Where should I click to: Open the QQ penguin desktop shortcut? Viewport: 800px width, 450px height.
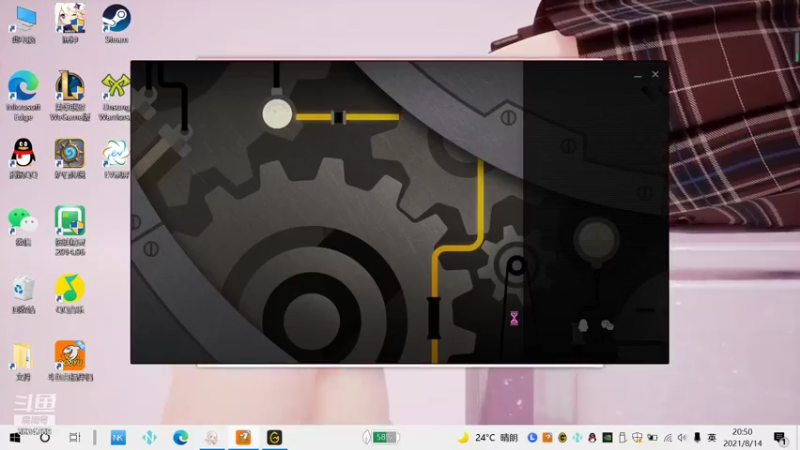tap(23, 158)
